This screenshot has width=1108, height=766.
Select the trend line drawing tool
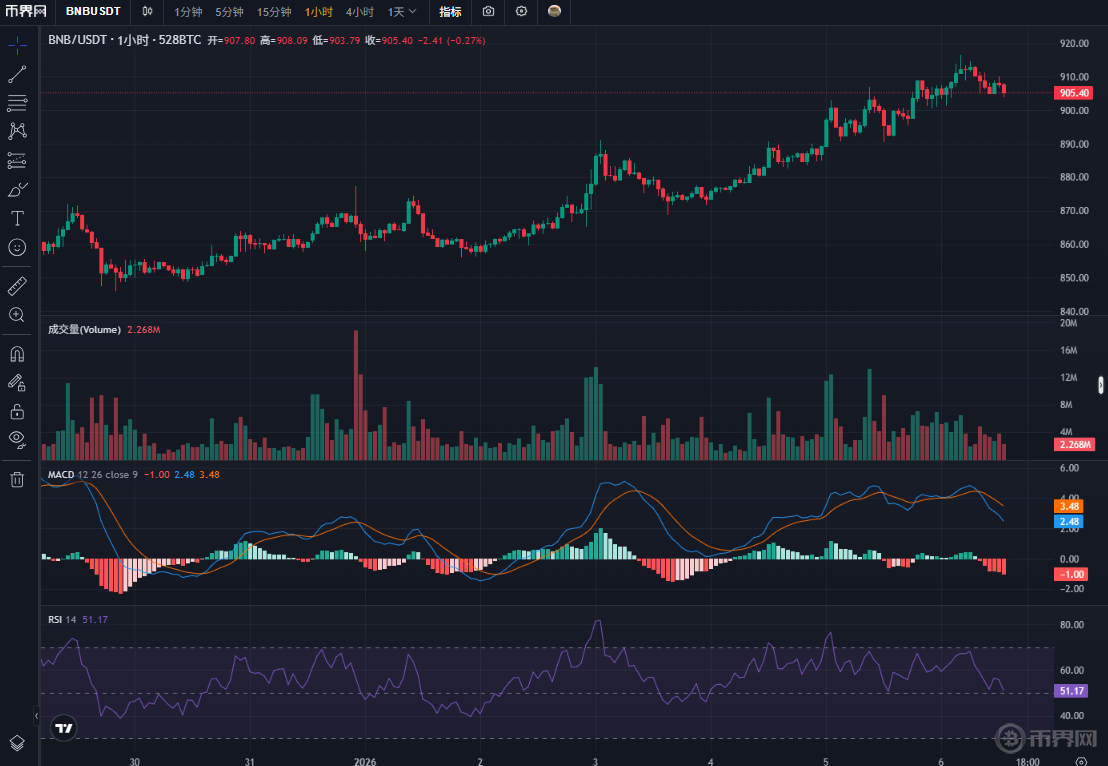17,74
